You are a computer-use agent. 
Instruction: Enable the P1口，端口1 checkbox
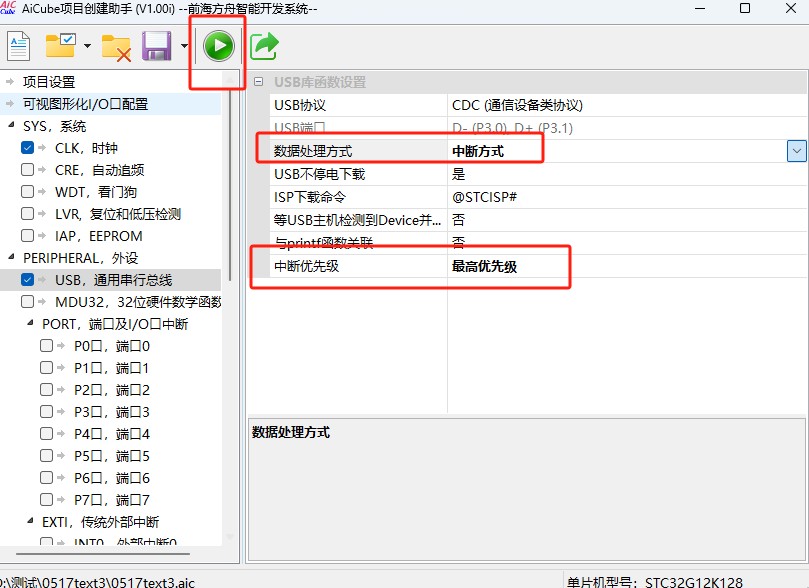[x=46, y=368]
